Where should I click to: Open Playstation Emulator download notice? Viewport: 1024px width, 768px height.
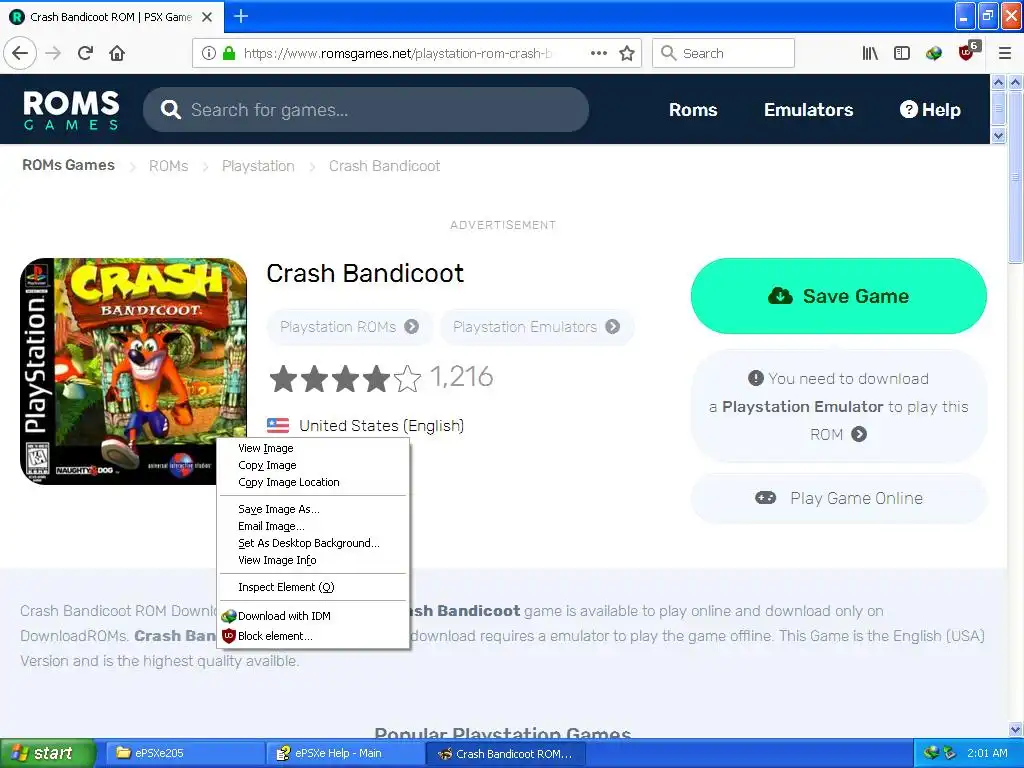(x=839, y=406)
